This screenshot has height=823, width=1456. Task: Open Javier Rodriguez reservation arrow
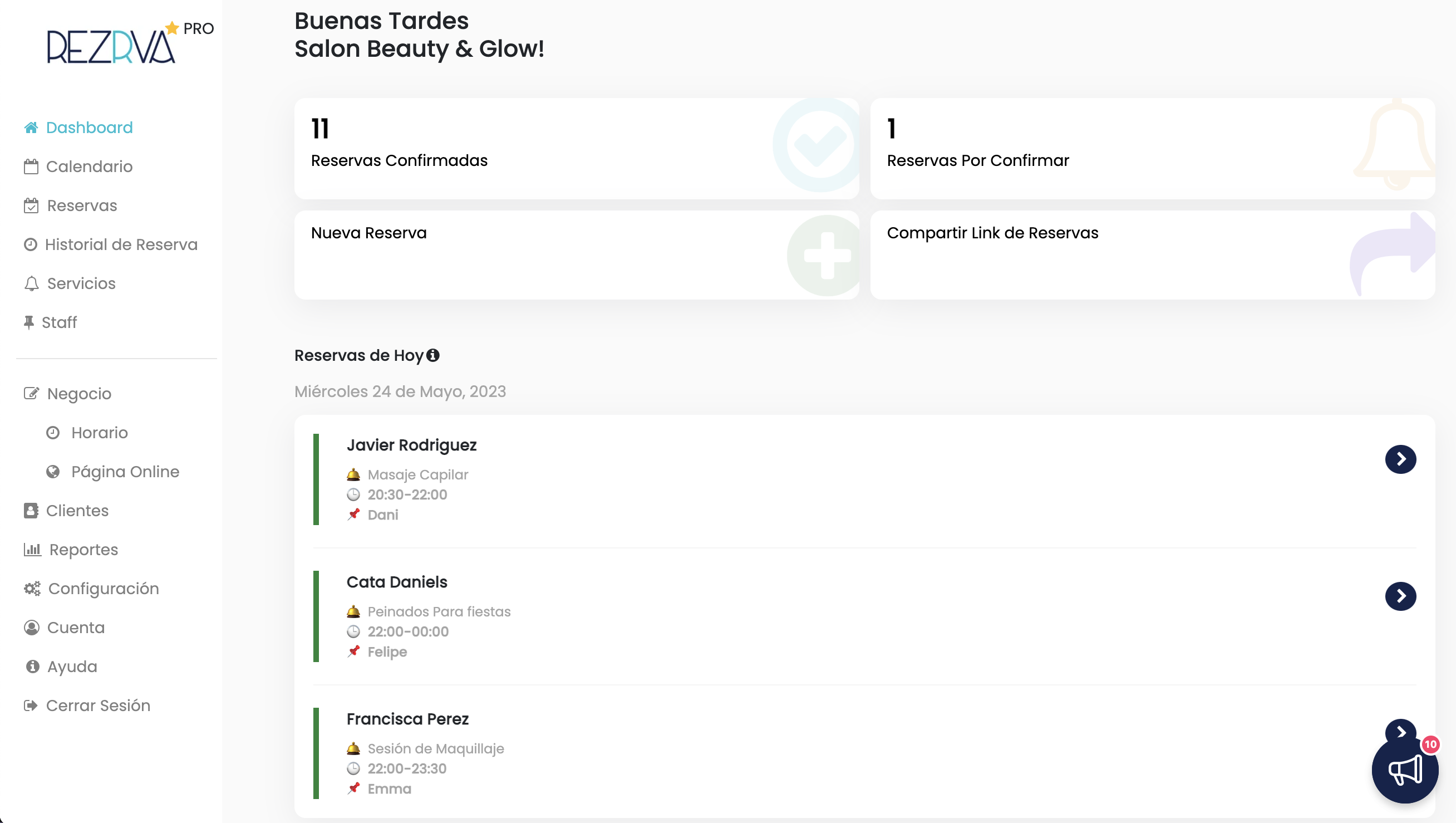pyautogui.click(x=1400, y=459)
